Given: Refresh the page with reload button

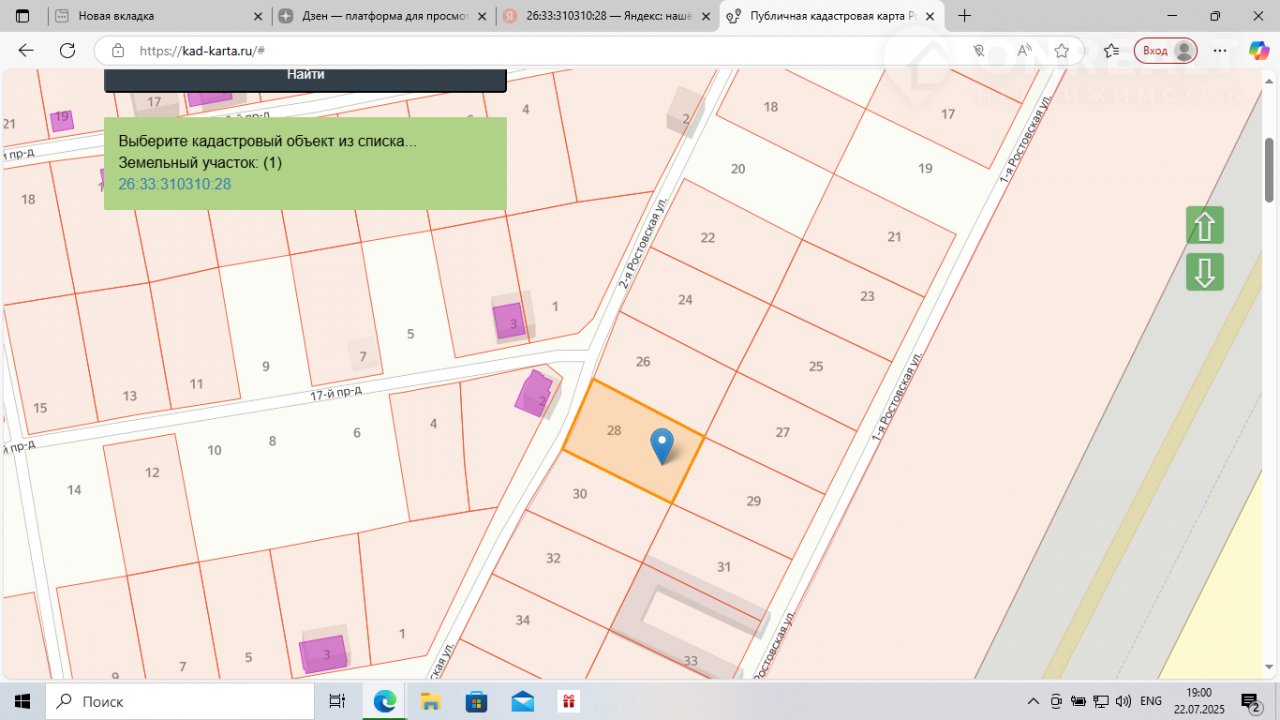Looking at the screenshot, I should [67, 51].
